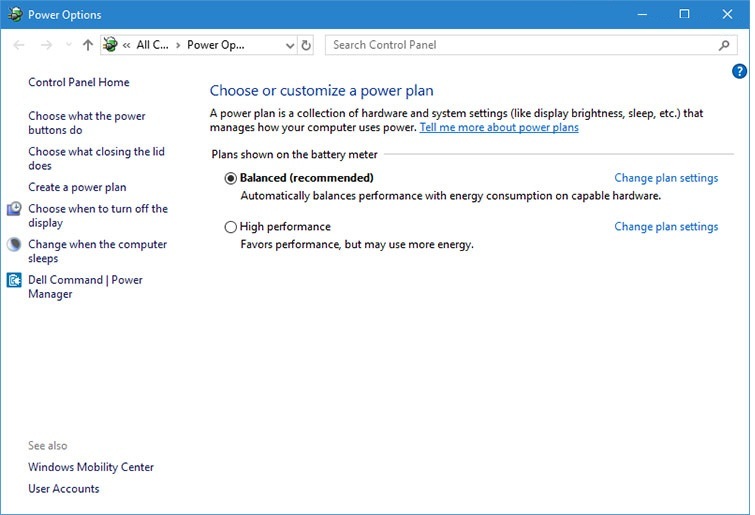The image size is (755, 515).
Task: Open Tell me more about power plans
Action: (x=499, y=128)
